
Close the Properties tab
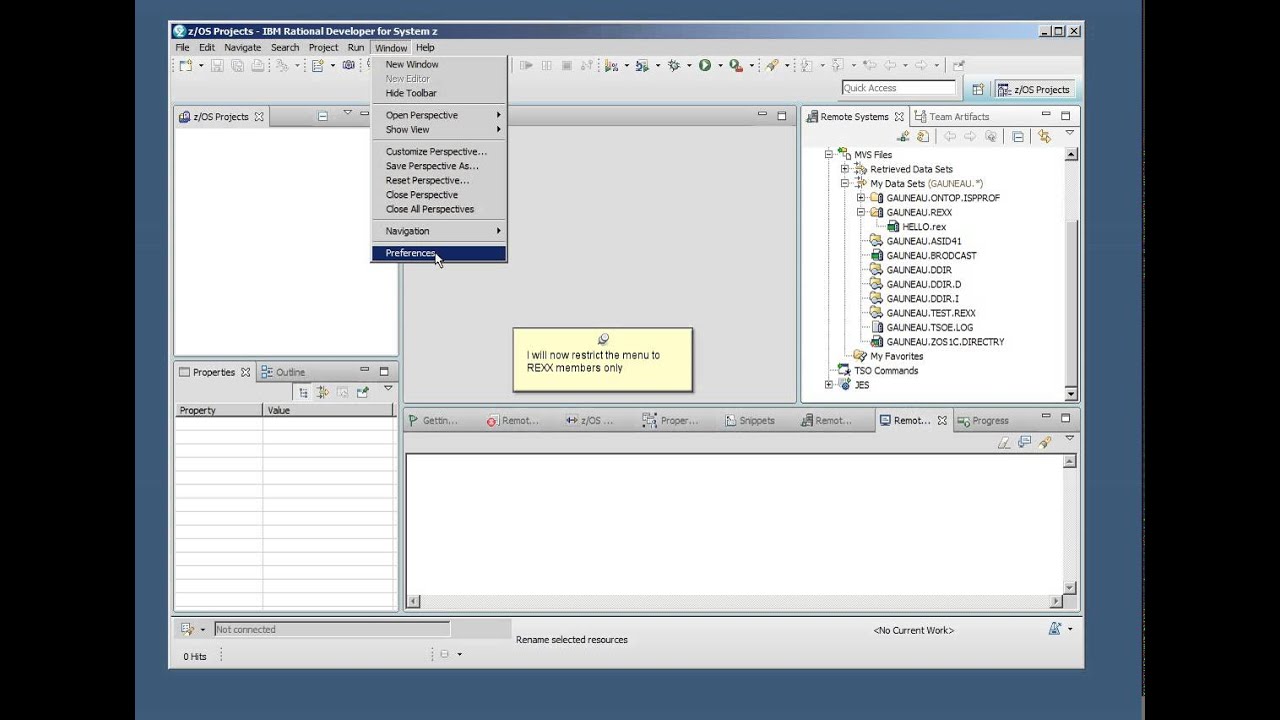(x=245, y=372)
